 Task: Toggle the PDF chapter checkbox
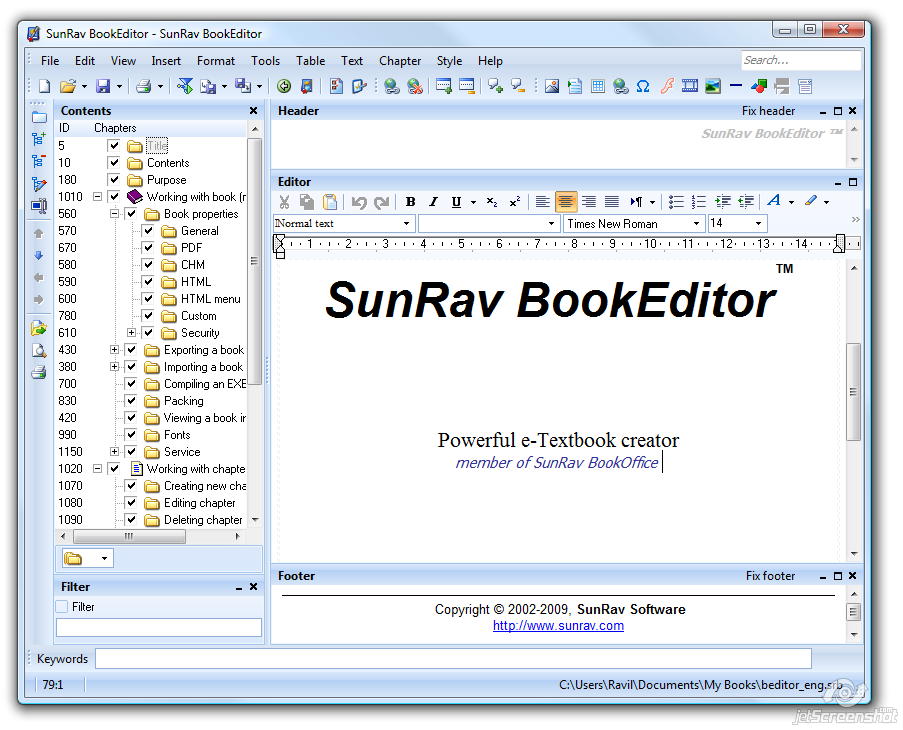click(148, 248)
